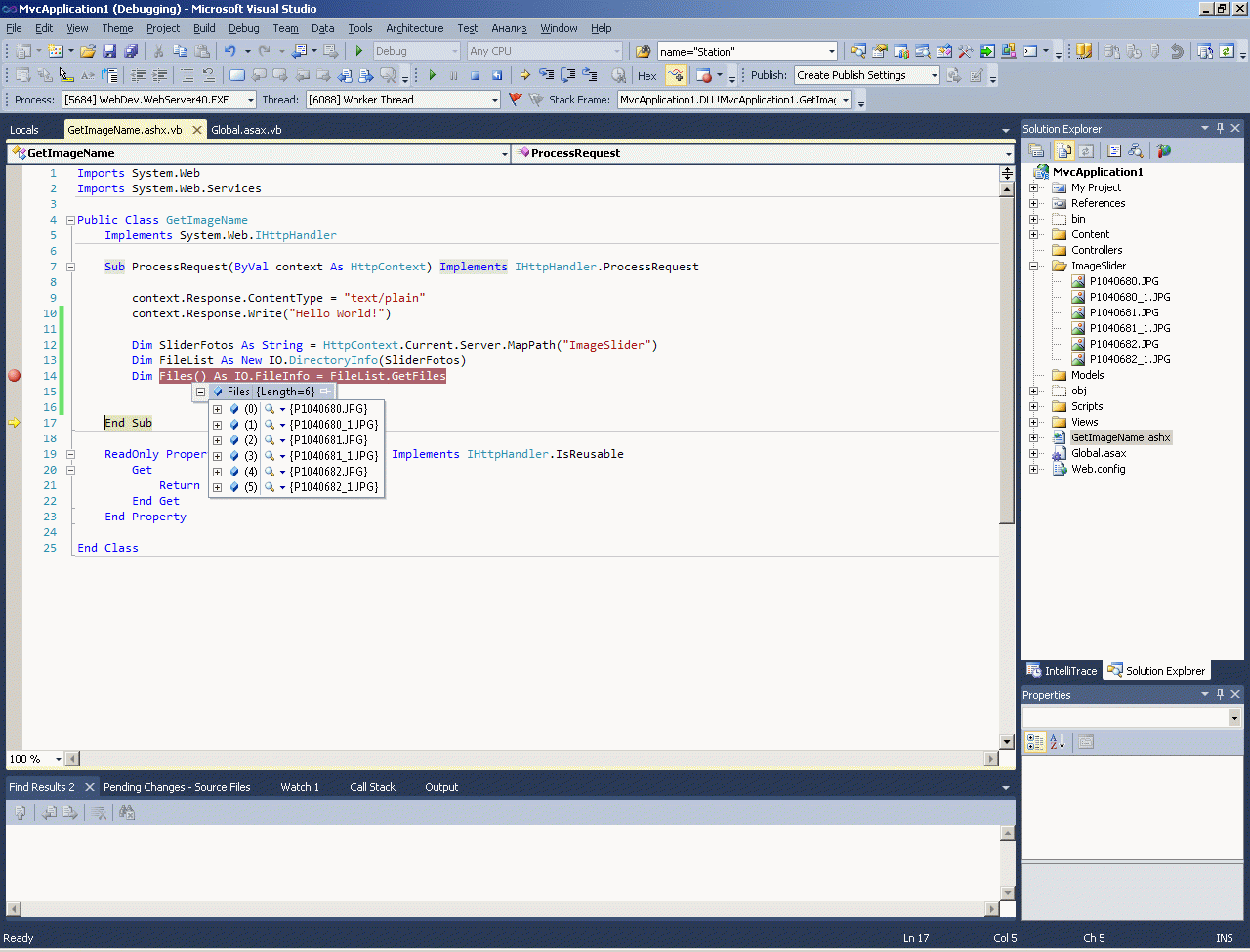Click the red breakpoint marker on line 14
The width and height of the screenshot is (1250, 952).
(x=14, y=376)
